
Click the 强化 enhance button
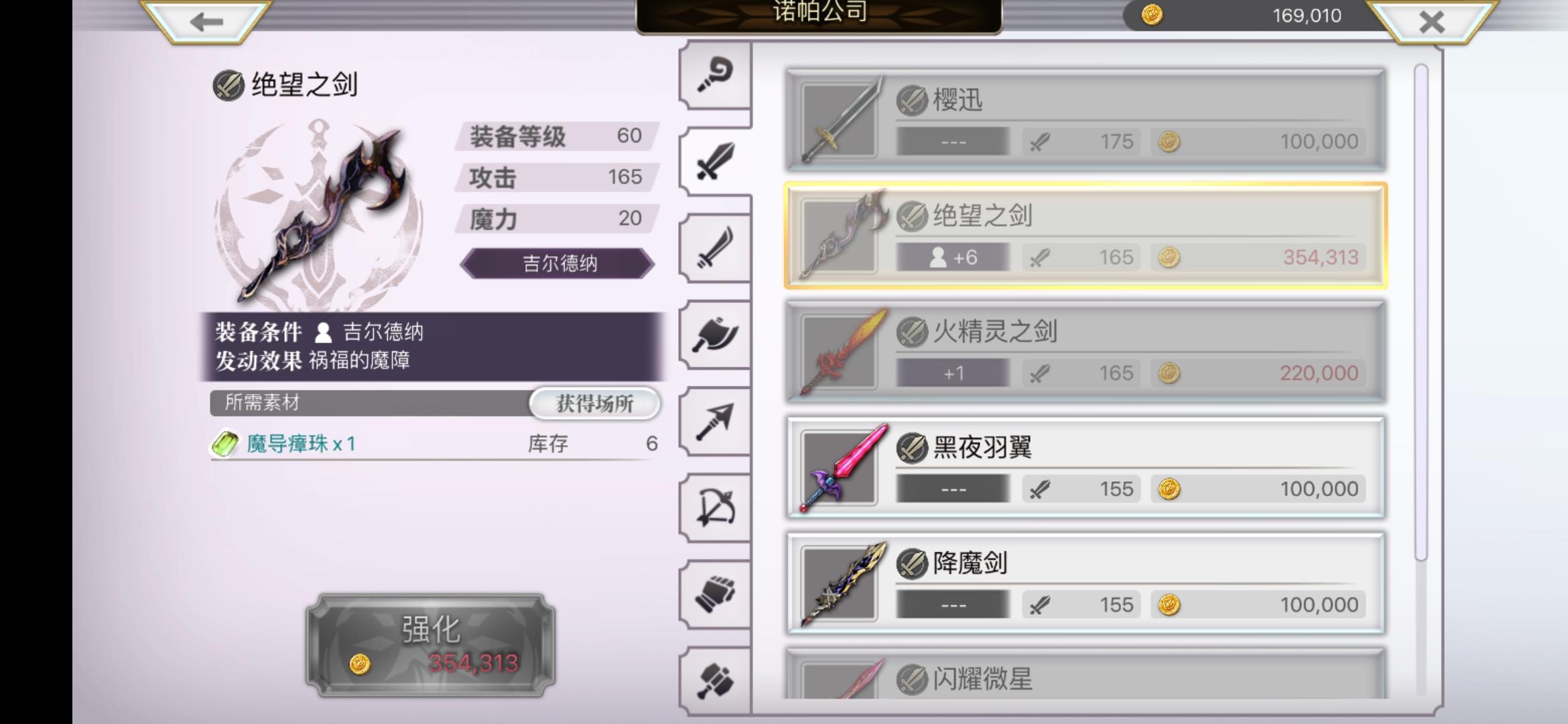point(431,645)
